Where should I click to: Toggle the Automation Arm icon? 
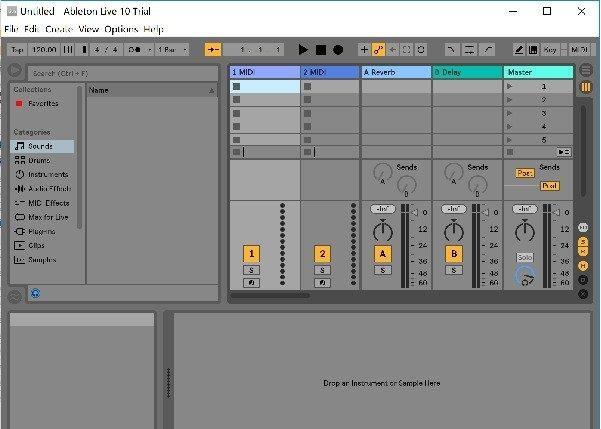coord(378,50)
